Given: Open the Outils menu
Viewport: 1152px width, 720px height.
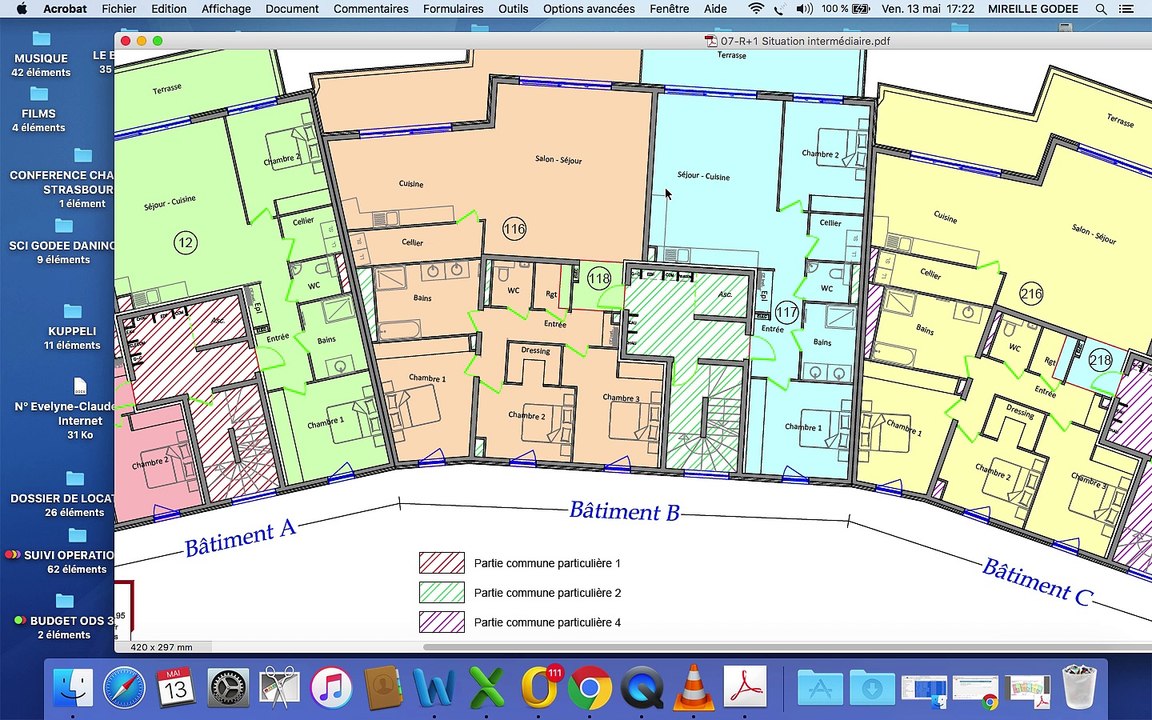Looking at the screenshot, I should coord(513,9).
